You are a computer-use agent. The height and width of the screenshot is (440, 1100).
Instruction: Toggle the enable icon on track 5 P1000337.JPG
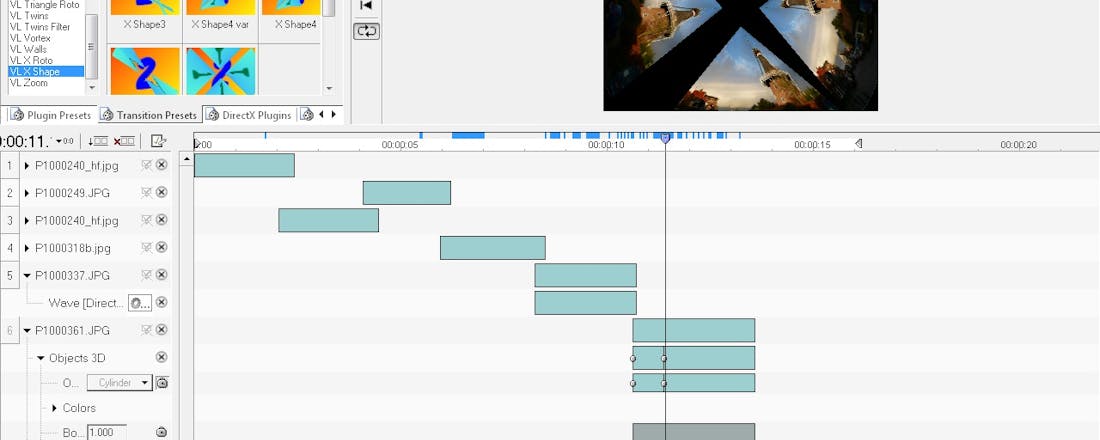point(146,274)
